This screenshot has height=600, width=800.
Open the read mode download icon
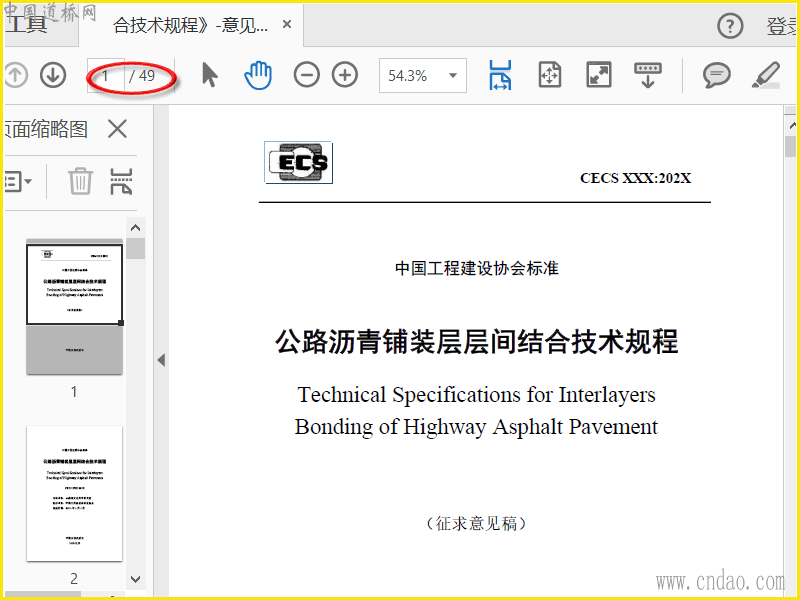(648, 75)
